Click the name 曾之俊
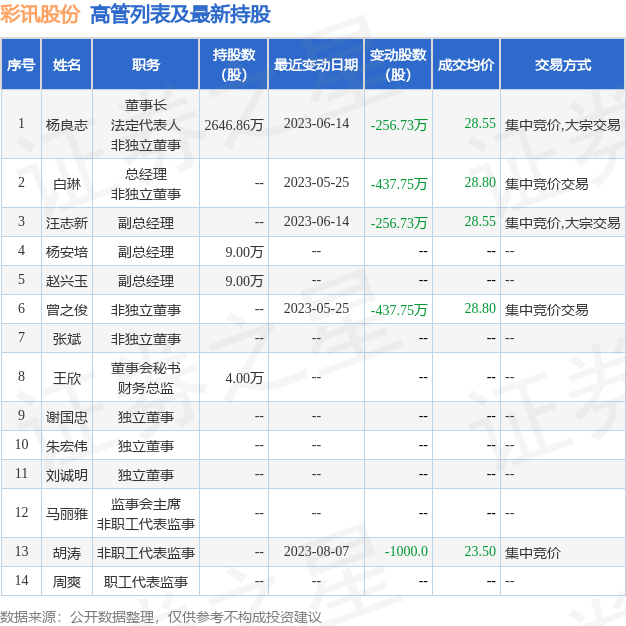This screenshot has height=626, width=626. coord(67,310)
